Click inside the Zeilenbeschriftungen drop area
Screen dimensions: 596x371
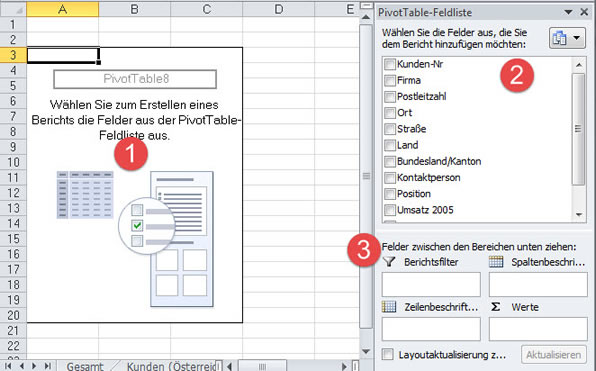[x=431, y=329]
